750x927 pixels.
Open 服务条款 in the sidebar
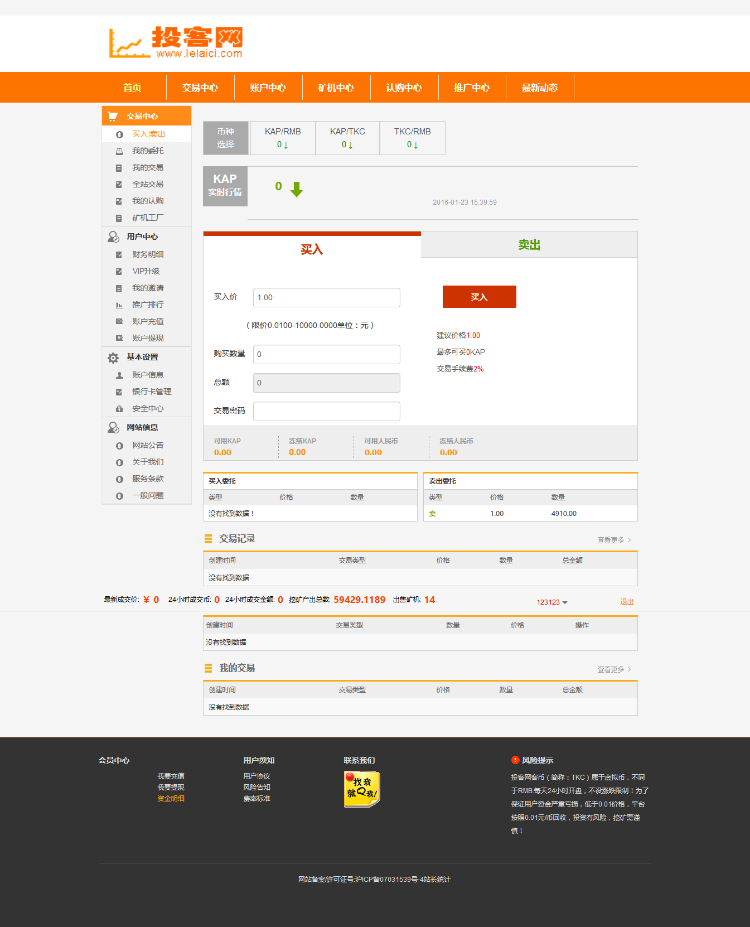148,479
